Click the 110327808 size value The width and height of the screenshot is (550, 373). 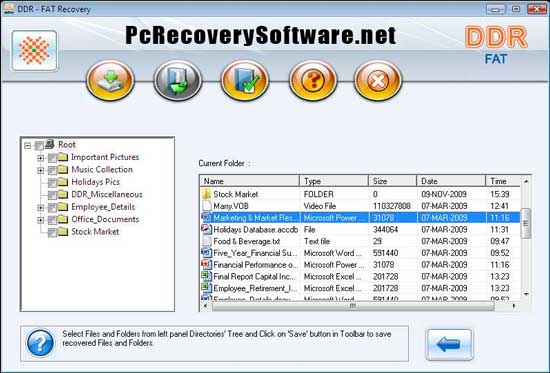tap(392, 206)
